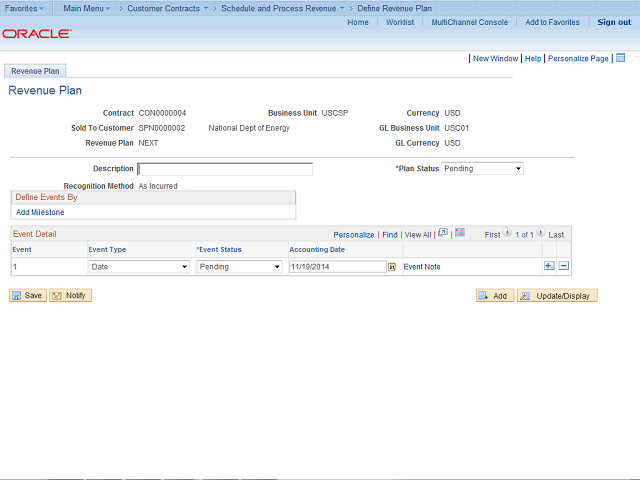The image size is (640, 480).
Task: Open the Event Status dropdown
Action: 239,267
